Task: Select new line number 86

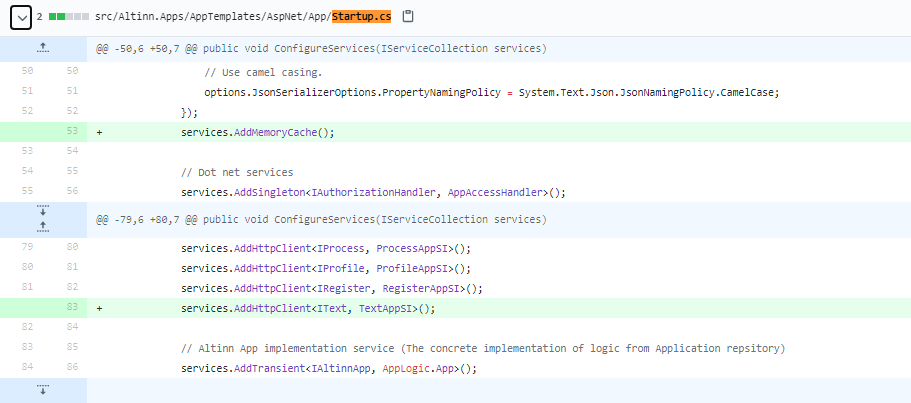Action: [71, 368]
